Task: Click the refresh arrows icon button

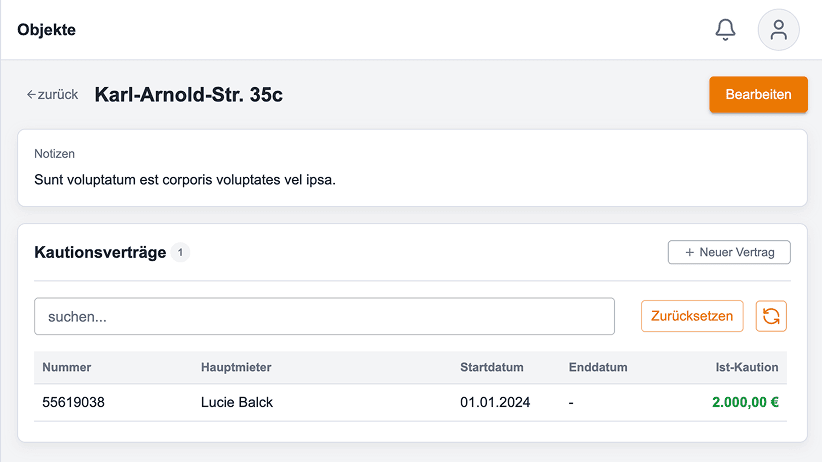Action: pyautogui.click(x=771, y=316)
